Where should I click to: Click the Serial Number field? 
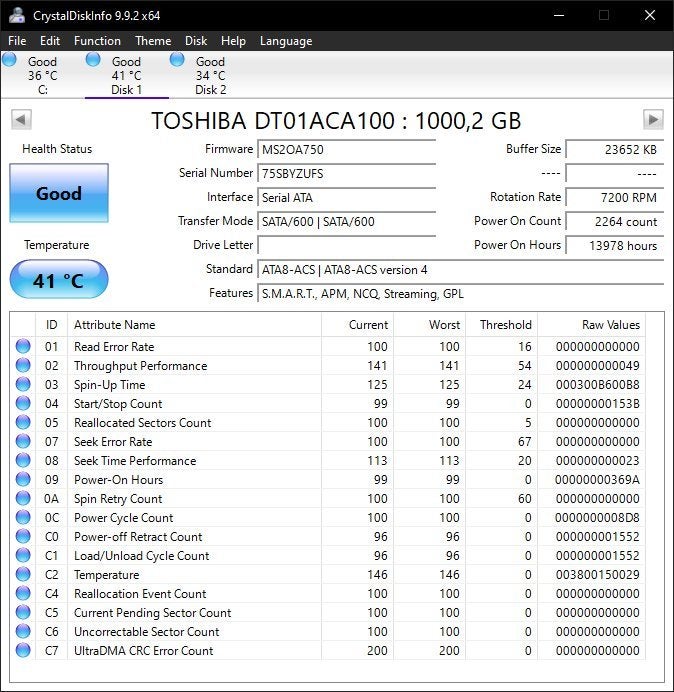pyautogui.click(x=346, y=173)
